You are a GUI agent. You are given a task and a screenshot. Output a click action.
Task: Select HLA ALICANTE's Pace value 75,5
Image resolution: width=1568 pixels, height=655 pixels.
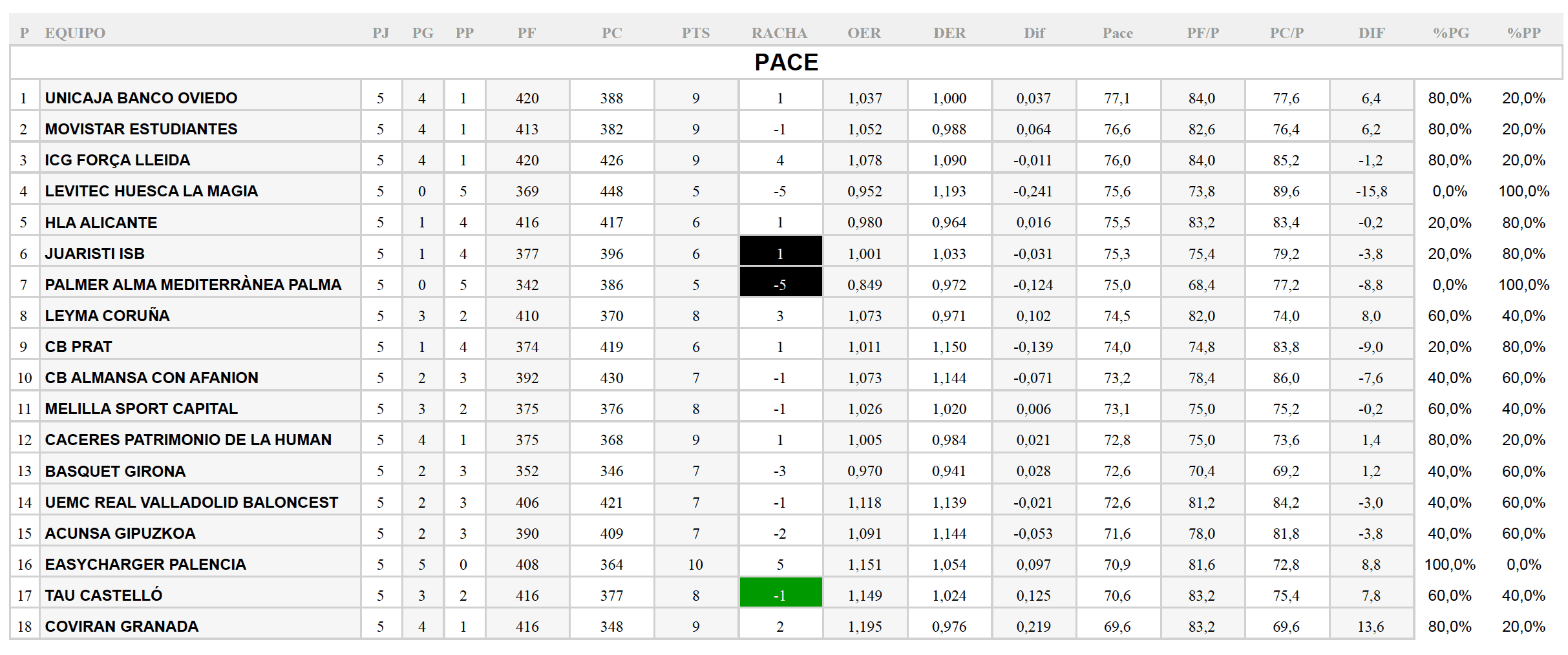[x=1117, y=223]
